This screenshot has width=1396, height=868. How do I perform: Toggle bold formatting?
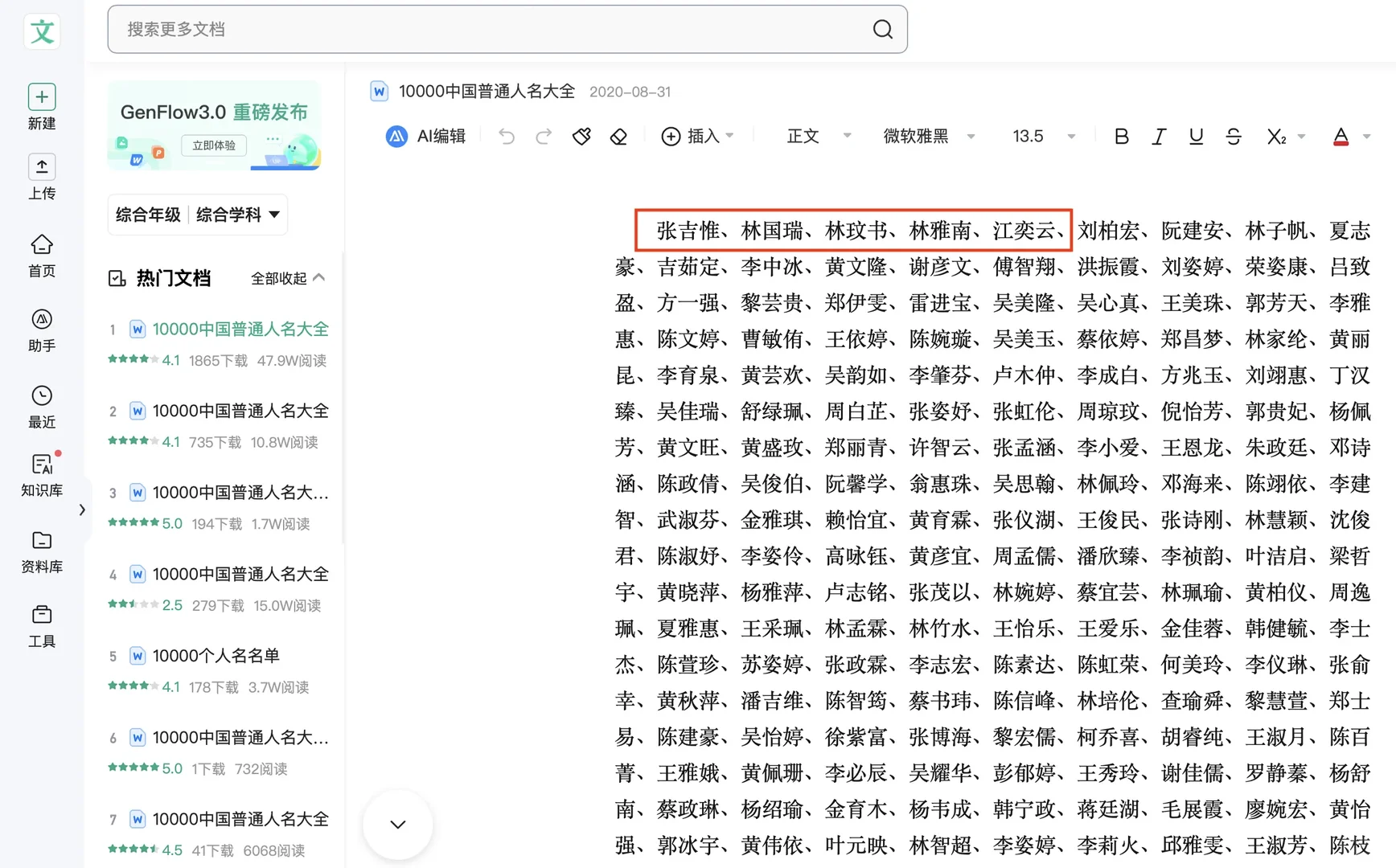point(1121,136)
